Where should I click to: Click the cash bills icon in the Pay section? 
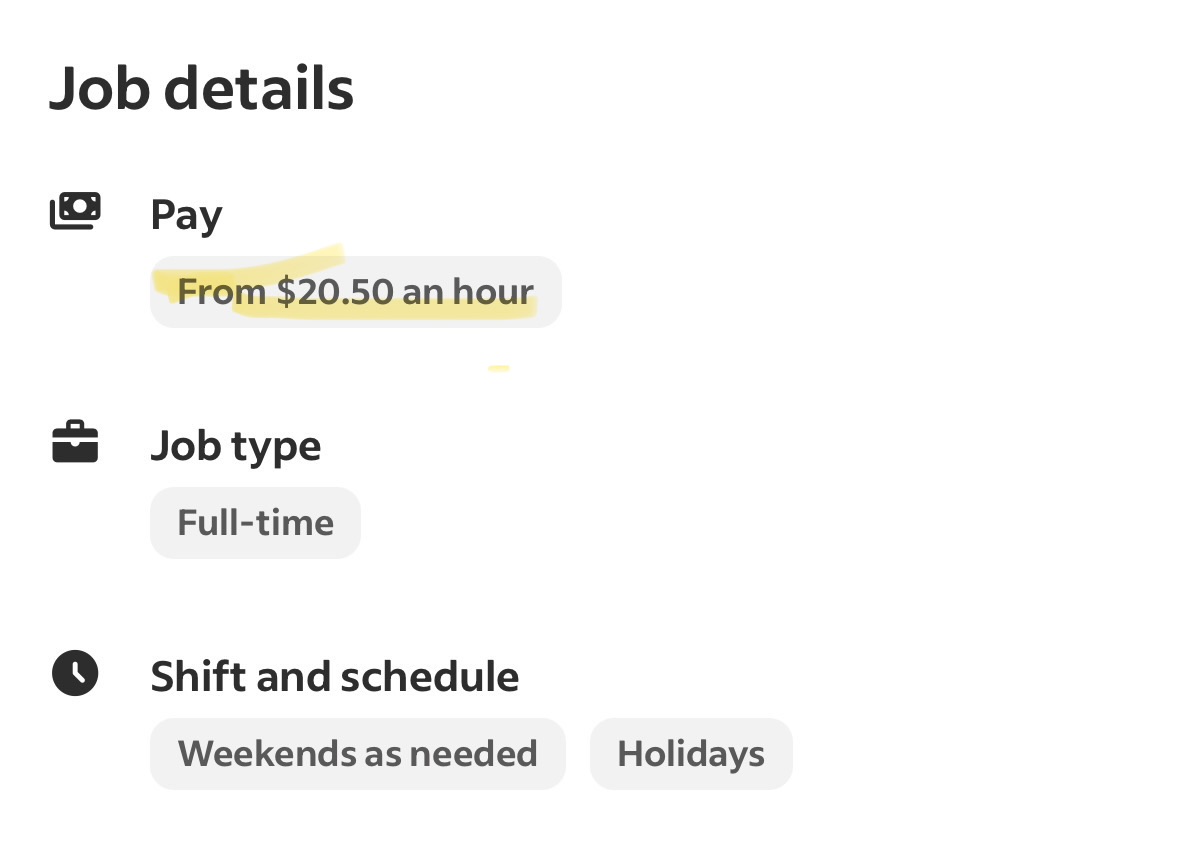click(75, 209)
